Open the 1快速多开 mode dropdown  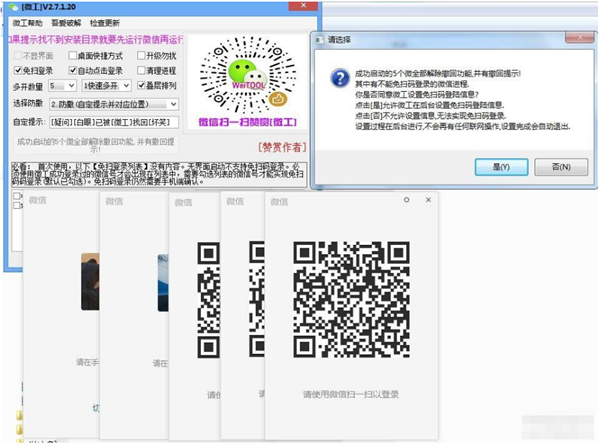[107, 86]
